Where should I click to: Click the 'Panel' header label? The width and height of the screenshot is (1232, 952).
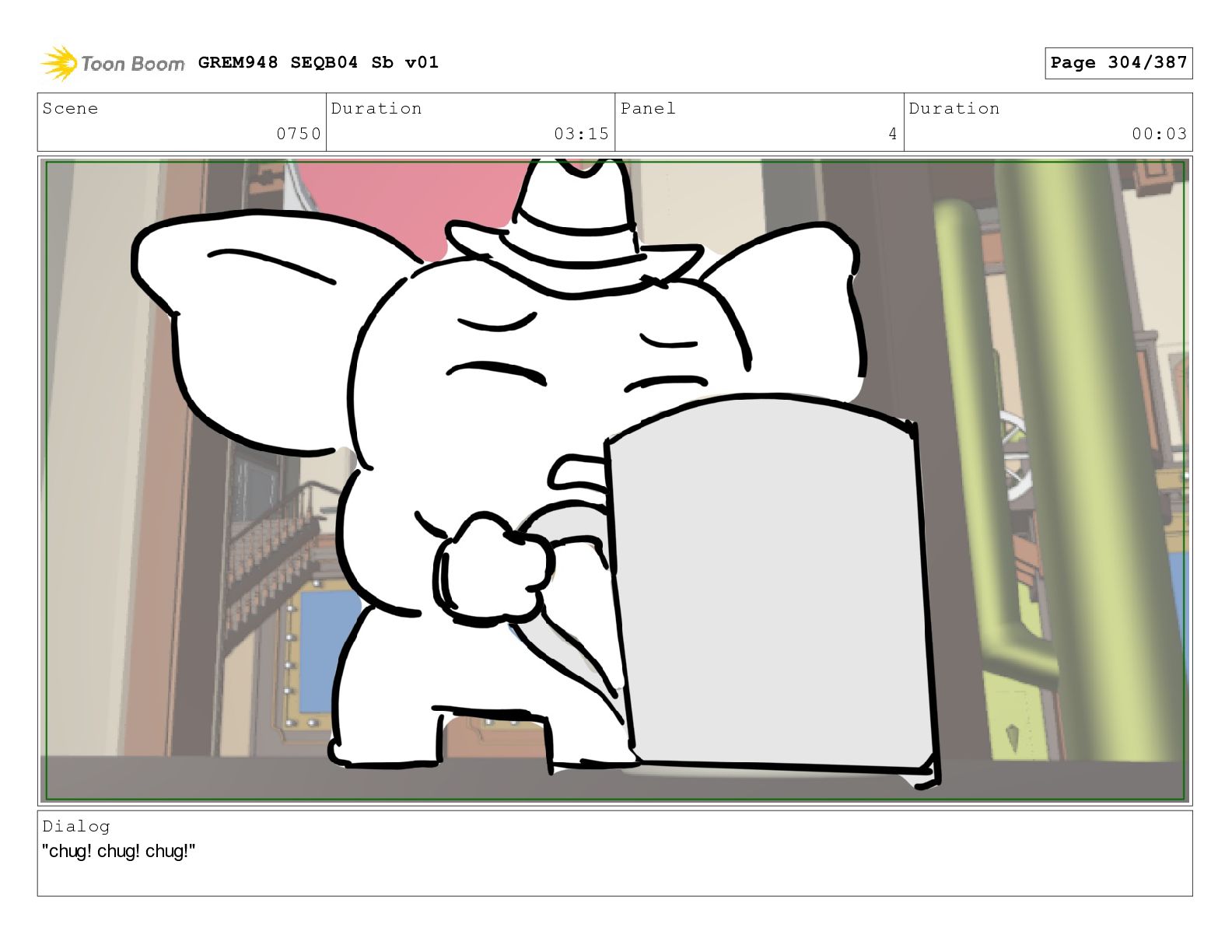coord(648,108)
